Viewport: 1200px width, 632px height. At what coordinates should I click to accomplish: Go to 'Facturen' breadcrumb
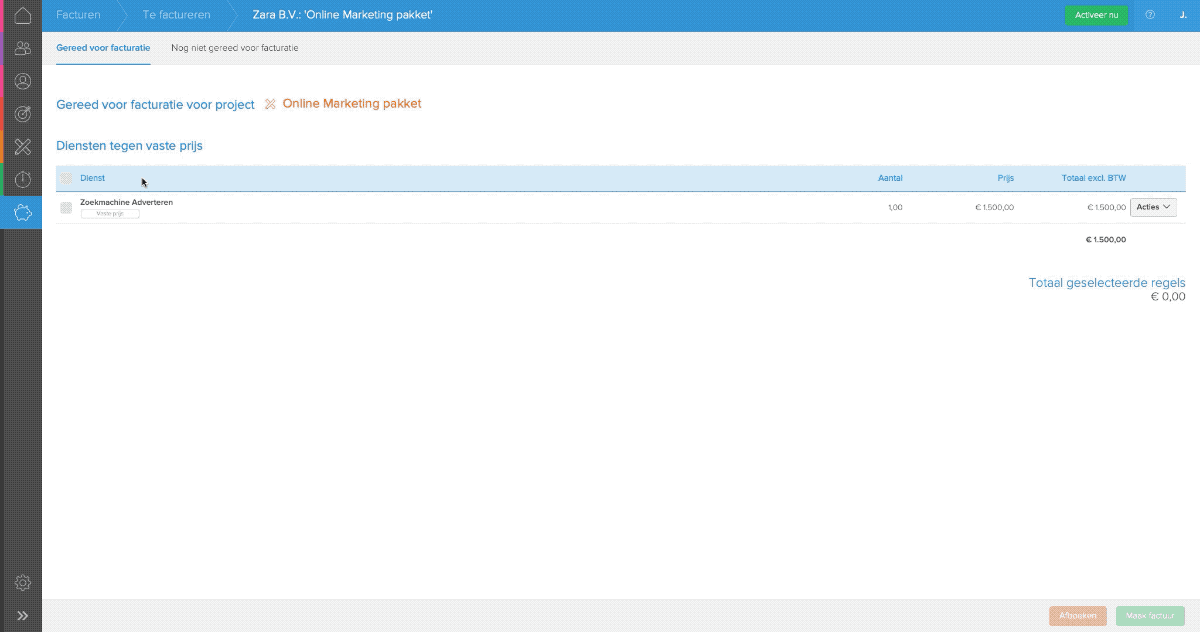78,15
